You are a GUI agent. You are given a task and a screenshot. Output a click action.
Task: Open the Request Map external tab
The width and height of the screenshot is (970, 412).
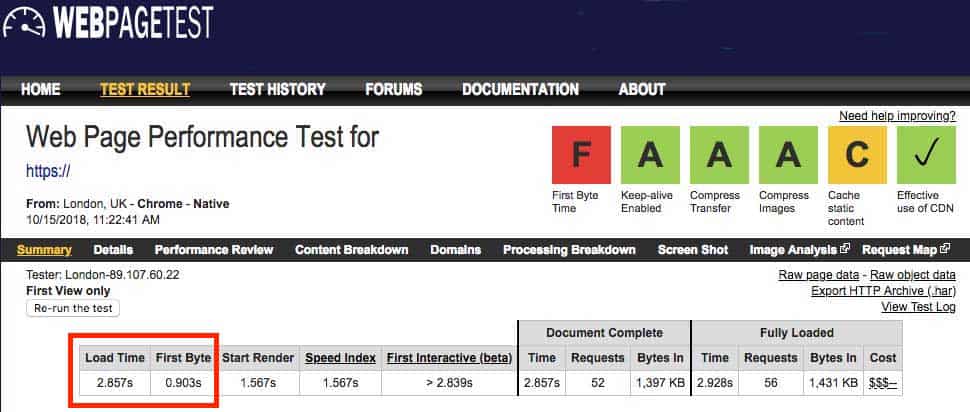pos(906,250)
